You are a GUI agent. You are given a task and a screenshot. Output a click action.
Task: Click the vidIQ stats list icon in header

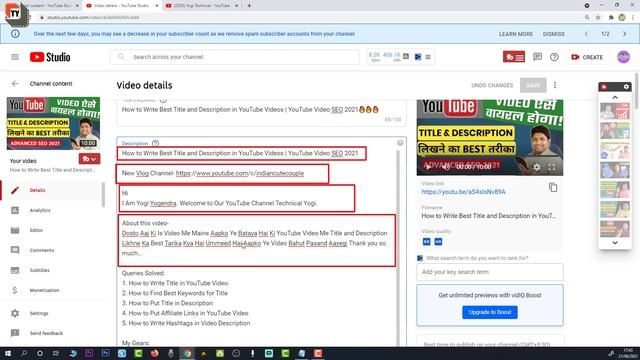click(x=428, y=57)
